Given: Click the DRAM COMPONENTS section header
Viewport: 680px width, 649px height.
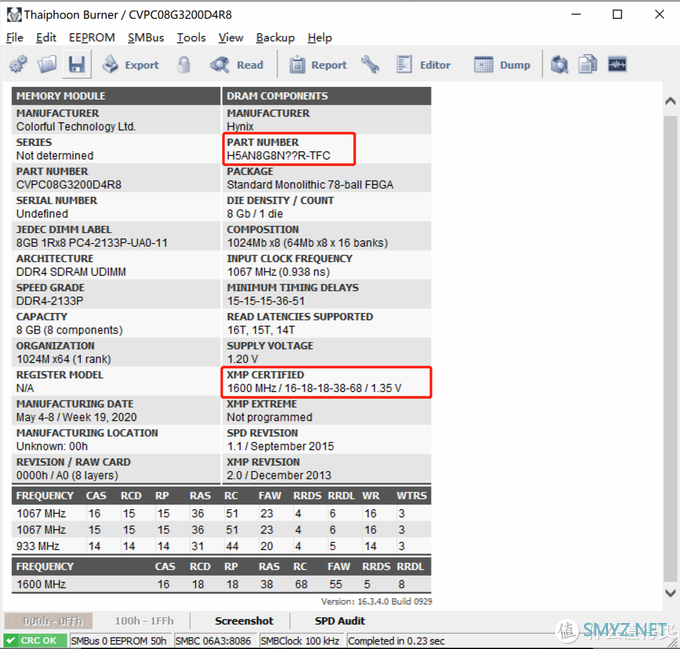Looking at the screenshot, I should (327, 96).
